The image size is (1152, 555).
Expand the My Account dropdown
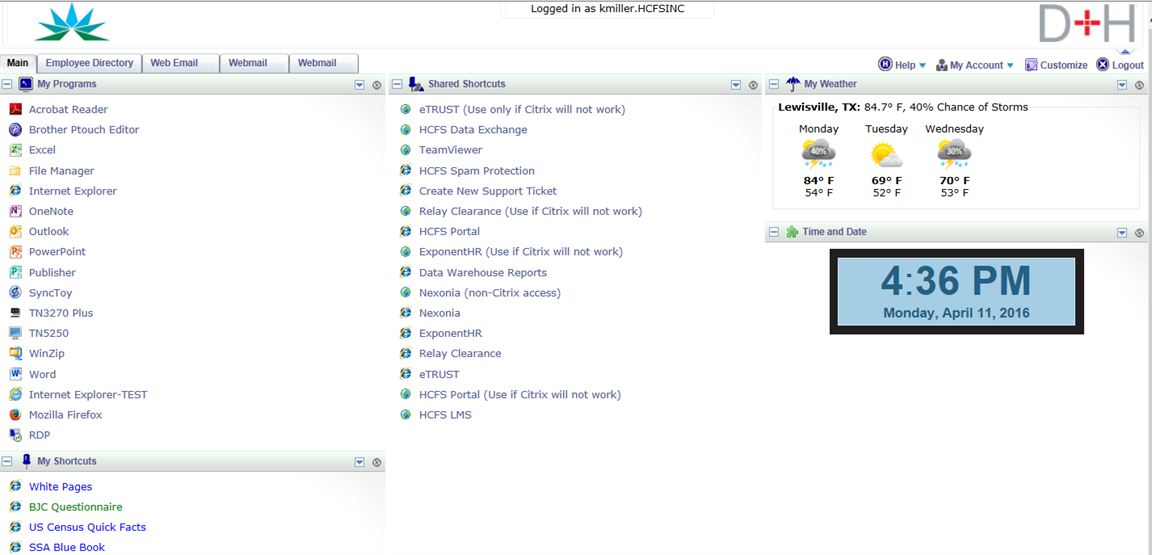tap(1010, 66)
